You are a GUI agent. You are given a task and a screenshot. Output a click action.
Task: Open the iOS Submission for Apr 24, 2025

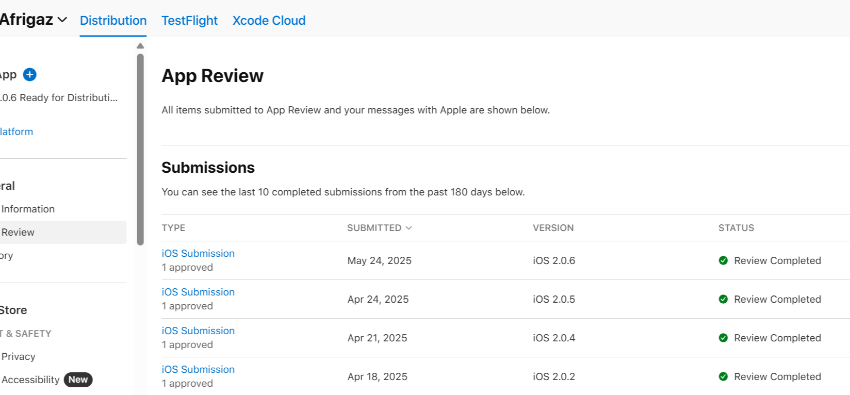(x=198, y=292)
